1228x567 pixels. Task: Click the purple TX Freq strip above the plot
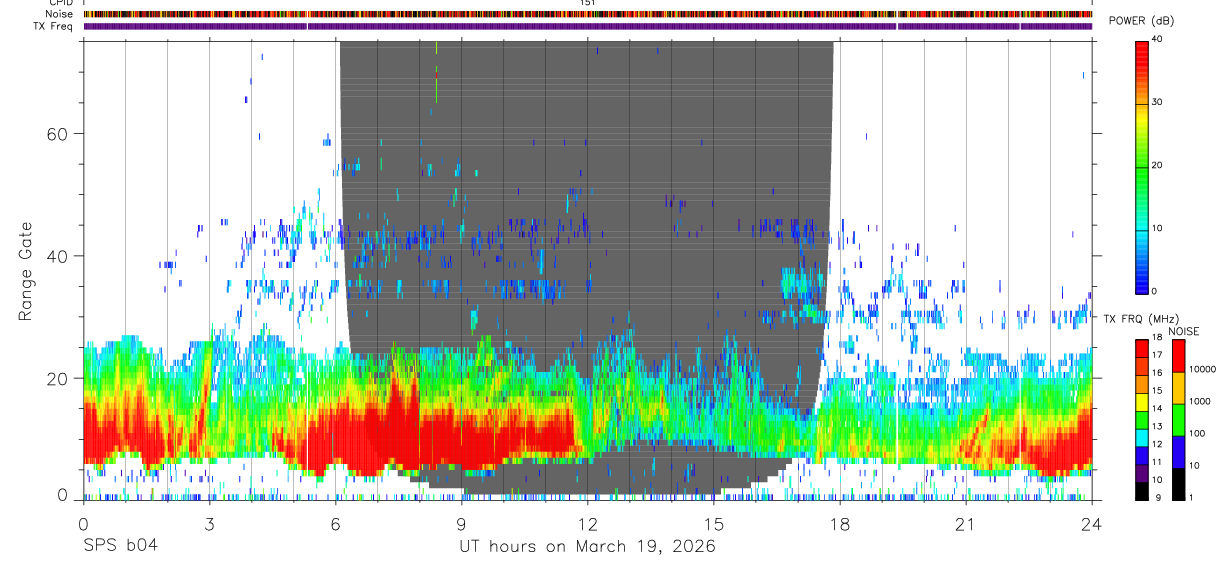[588, 26]
